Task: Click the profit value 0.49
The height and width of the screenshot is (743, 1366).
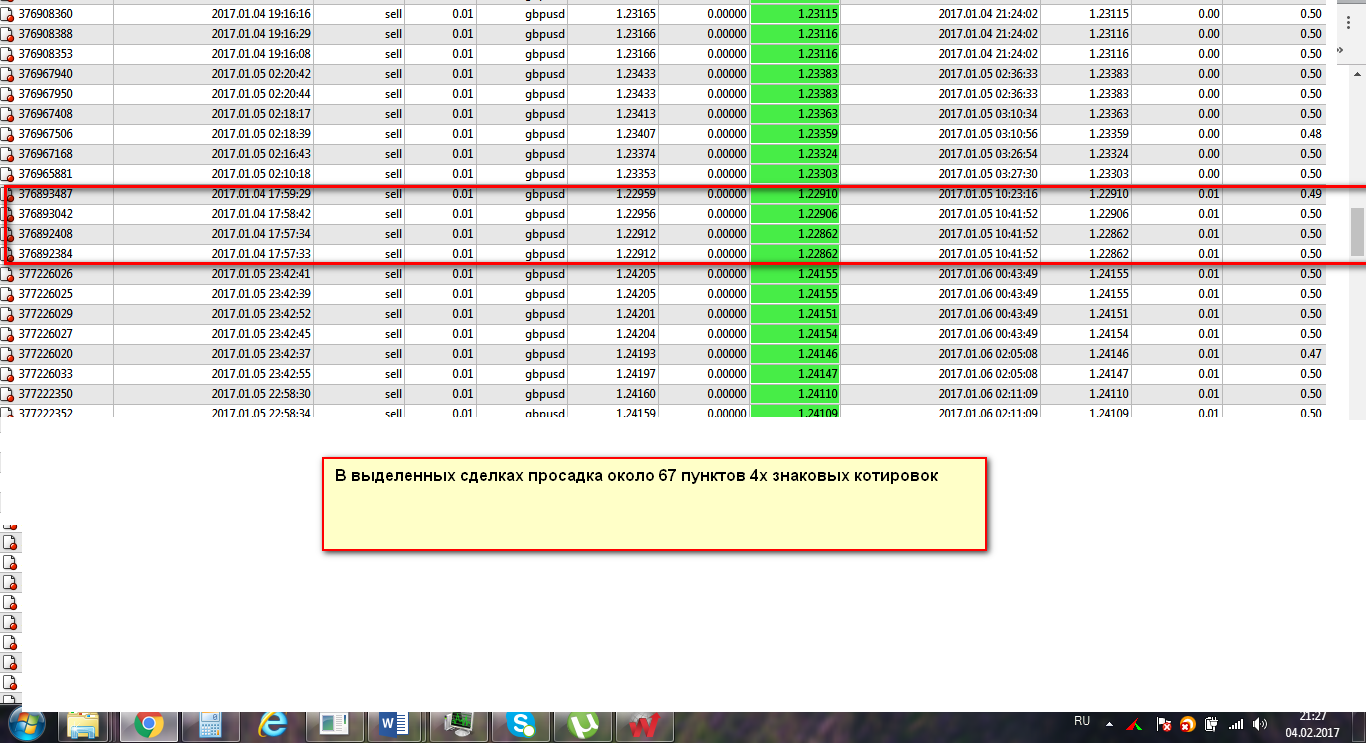Action: tap(1311, 194)
